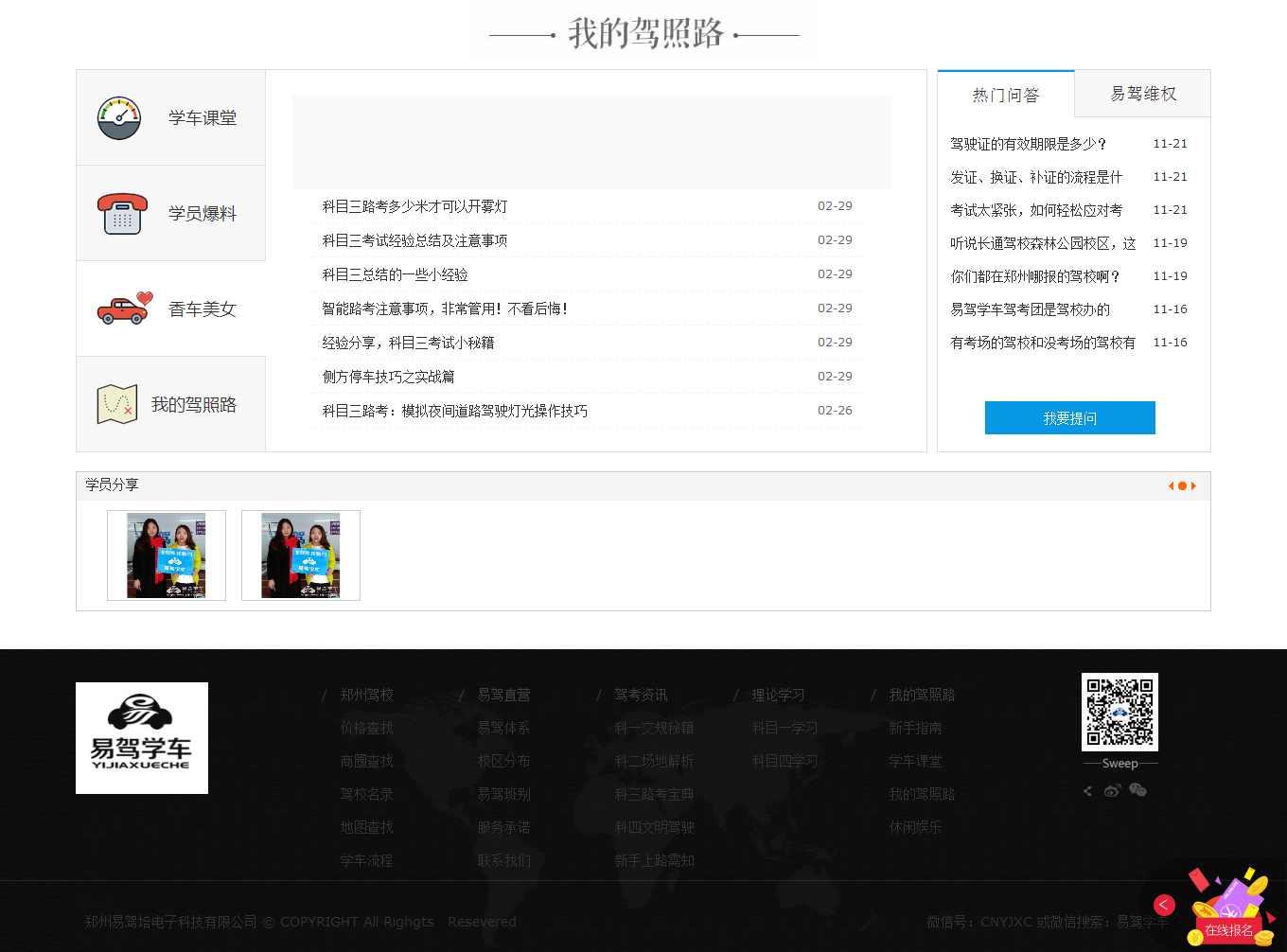Screen dimensions: 1287x952
Task: Click the red telephone icon beside 学员爆料
Action: [x=122, y=212]
